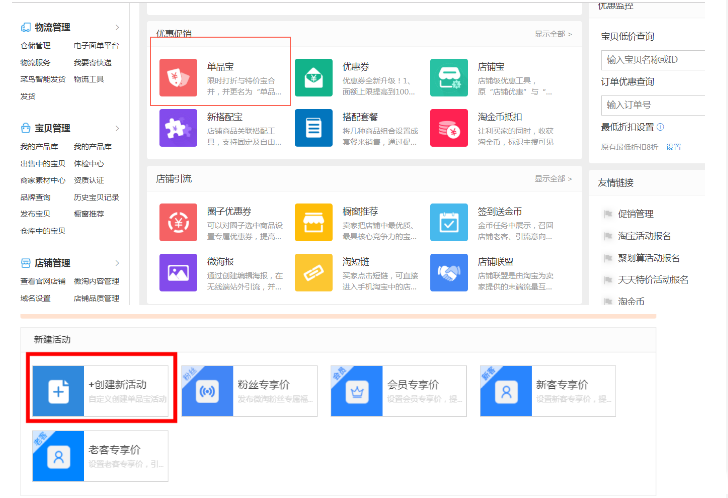Open 物流服务 in sidebar

pyautogui.click(x=35, y=62)
